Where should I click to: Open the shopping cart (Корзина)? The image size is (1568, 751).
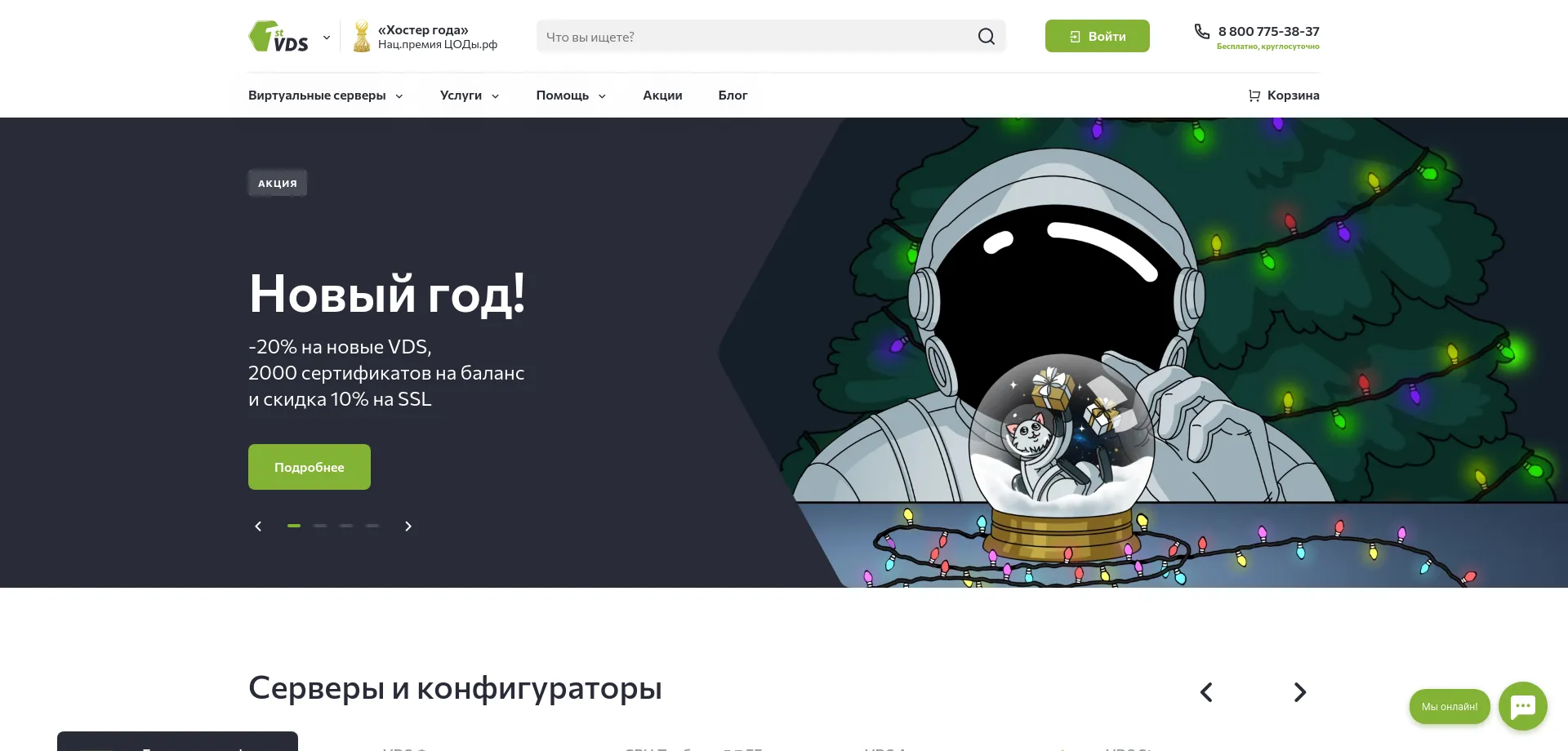(1283, 96)
